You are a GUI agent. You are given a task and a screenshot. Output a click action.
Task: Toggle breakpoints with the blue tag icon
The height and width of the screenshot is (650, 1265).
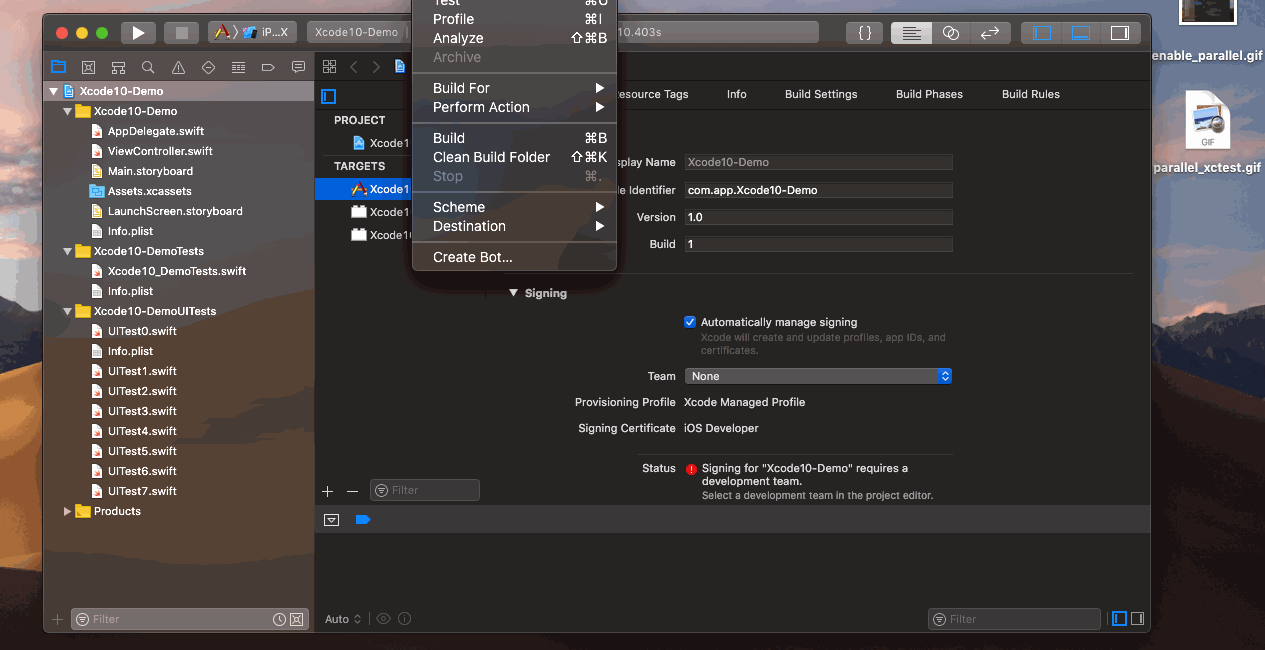tap(362, 520)
